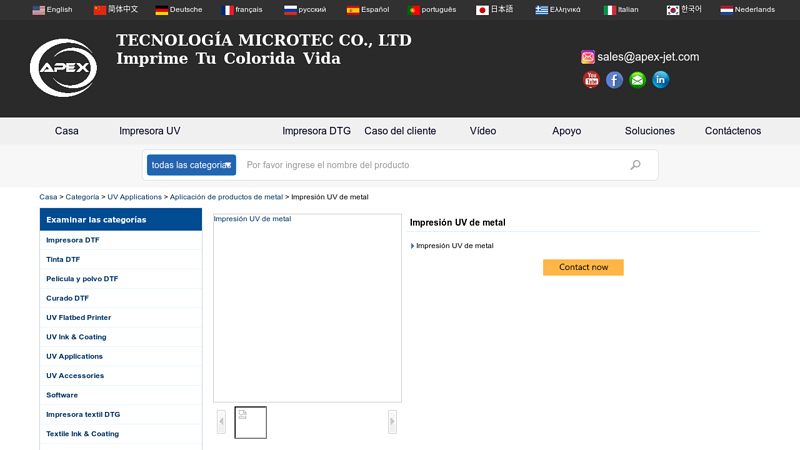Choose the português flag language
Image resolution: width=800 pixels, height=450 pixels.
coord(432,10)
